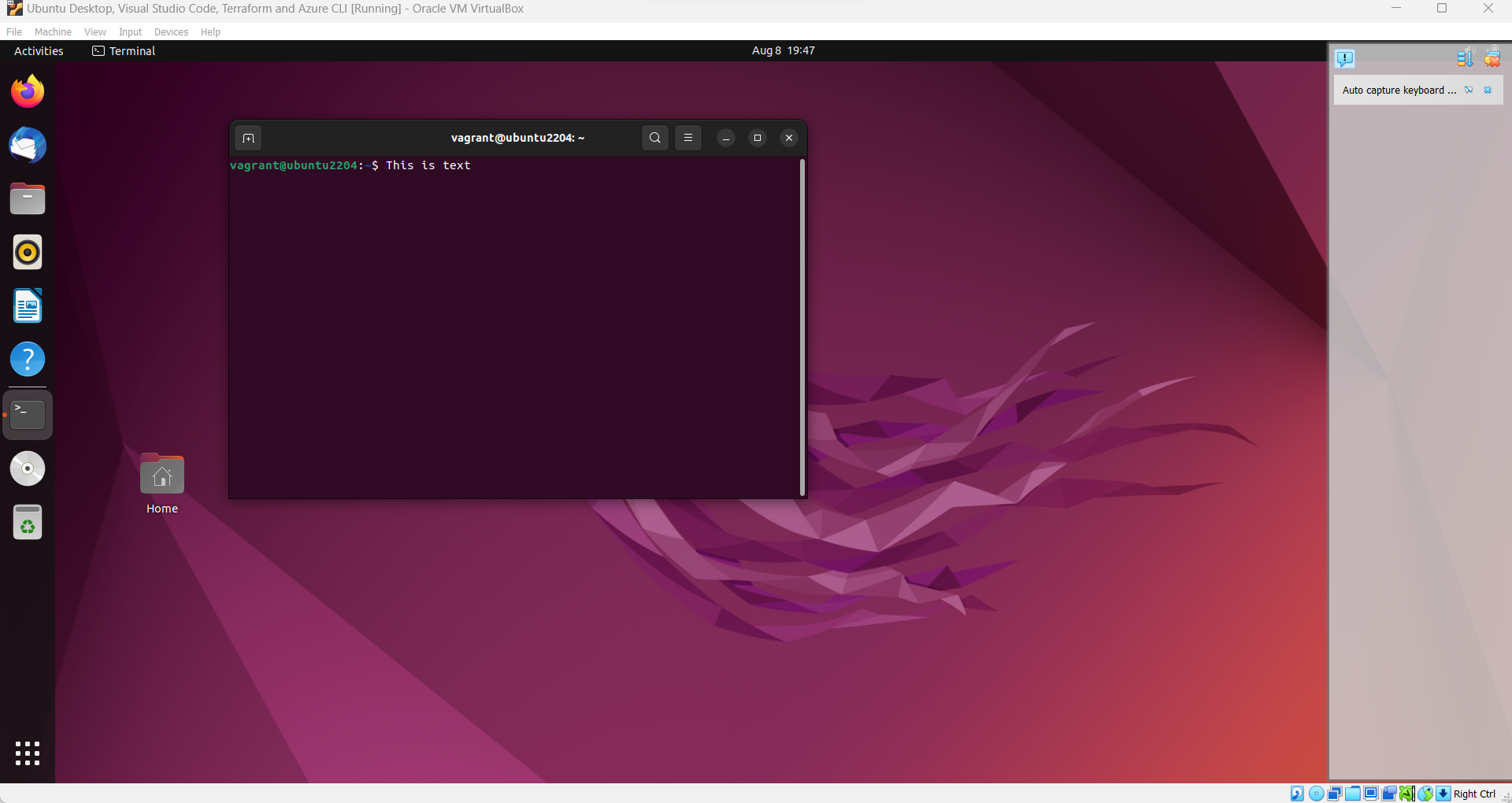Open the Input menu
This screenshot has height=803, width=1512.
(x=130, y=31)
